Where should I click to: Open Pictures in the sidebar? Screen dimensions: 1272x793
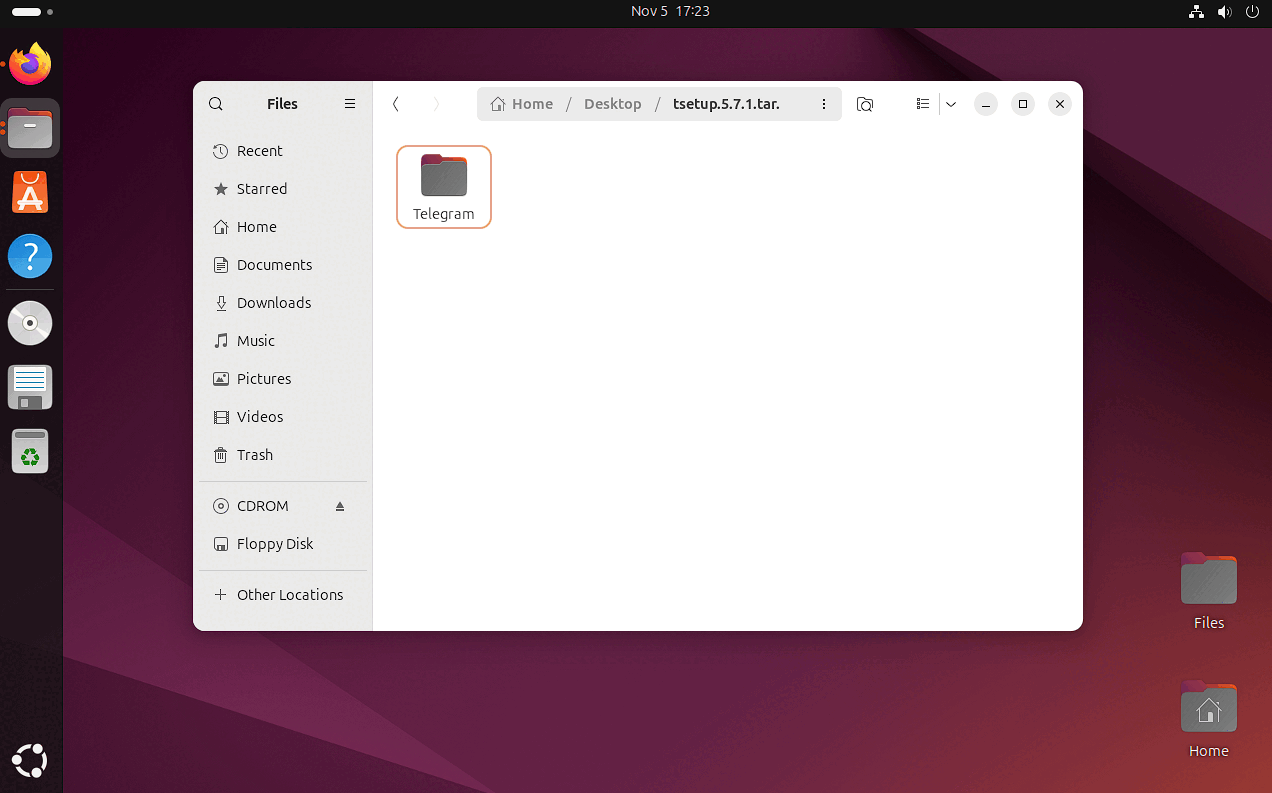click(283, 379)
